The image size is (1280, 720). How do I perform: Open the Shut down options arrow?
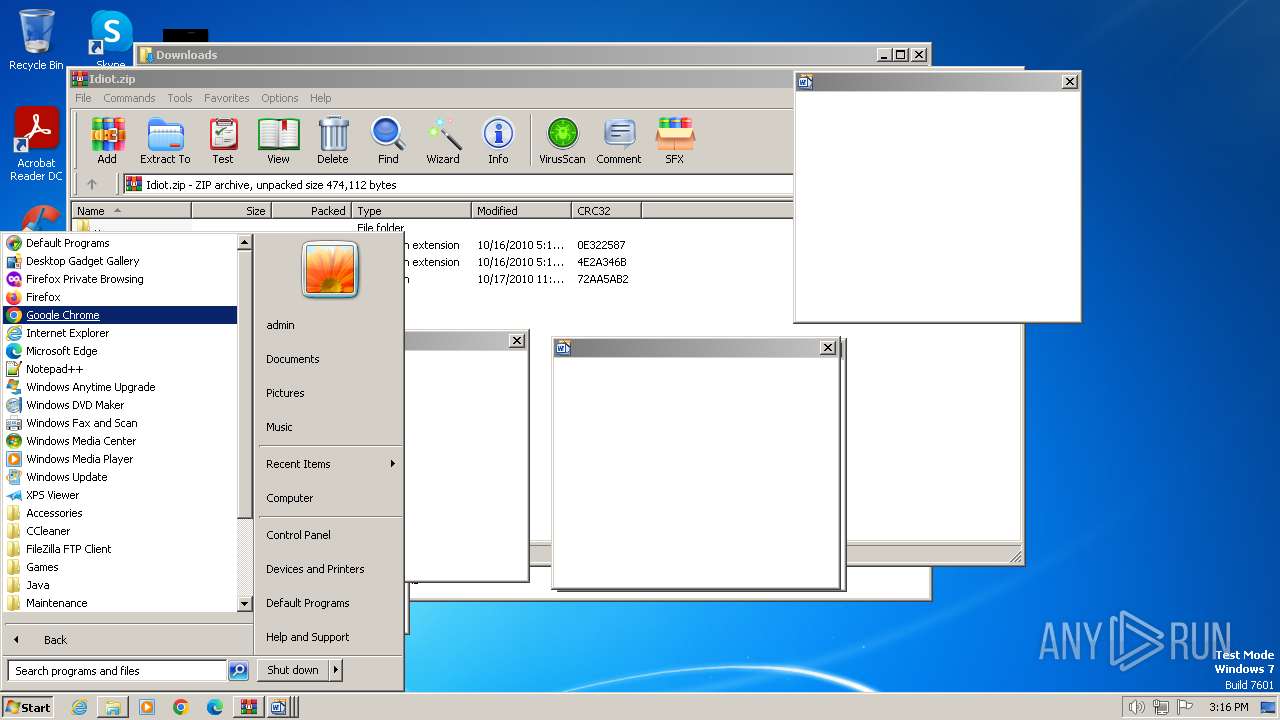(x=335, y=670)
